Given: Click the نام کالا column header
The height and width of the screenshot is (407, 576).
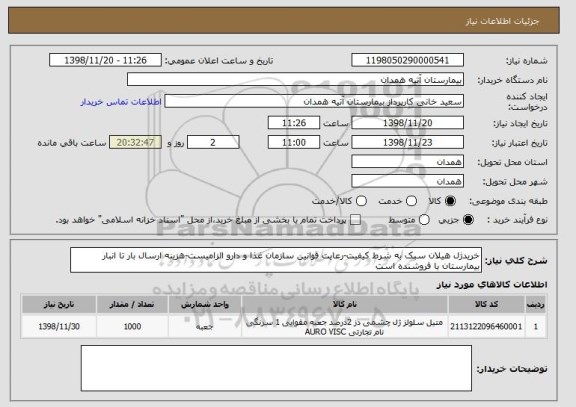Looking at the screenshot, I should pos(345,305).
